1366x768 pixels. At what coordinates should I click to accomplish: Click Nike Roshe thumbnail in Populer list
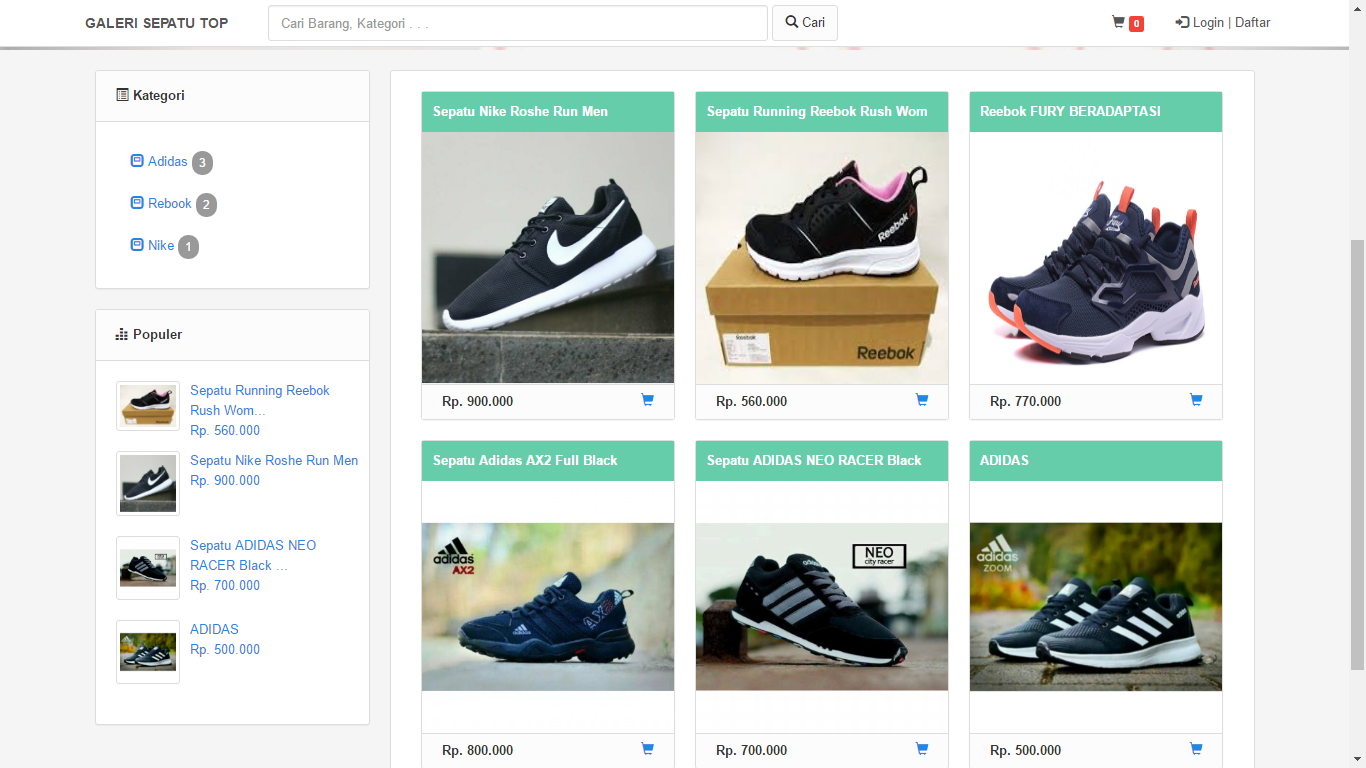tap(148, 484)
